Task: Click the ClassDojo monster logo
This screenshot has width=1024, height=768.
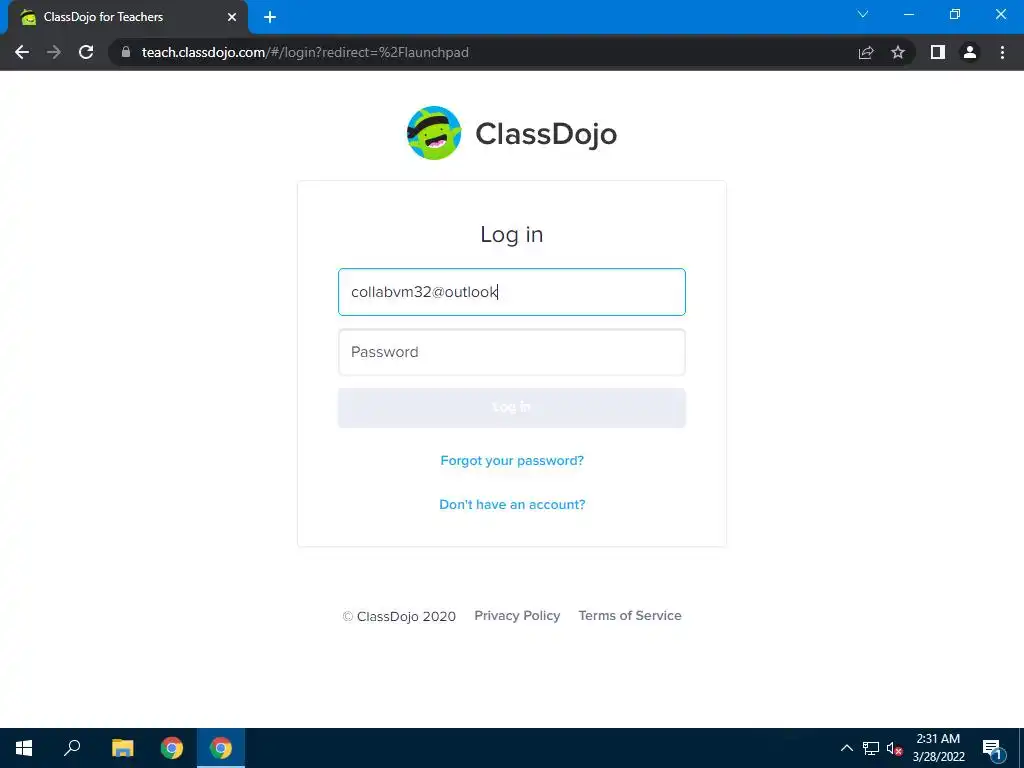Action: 434,133
